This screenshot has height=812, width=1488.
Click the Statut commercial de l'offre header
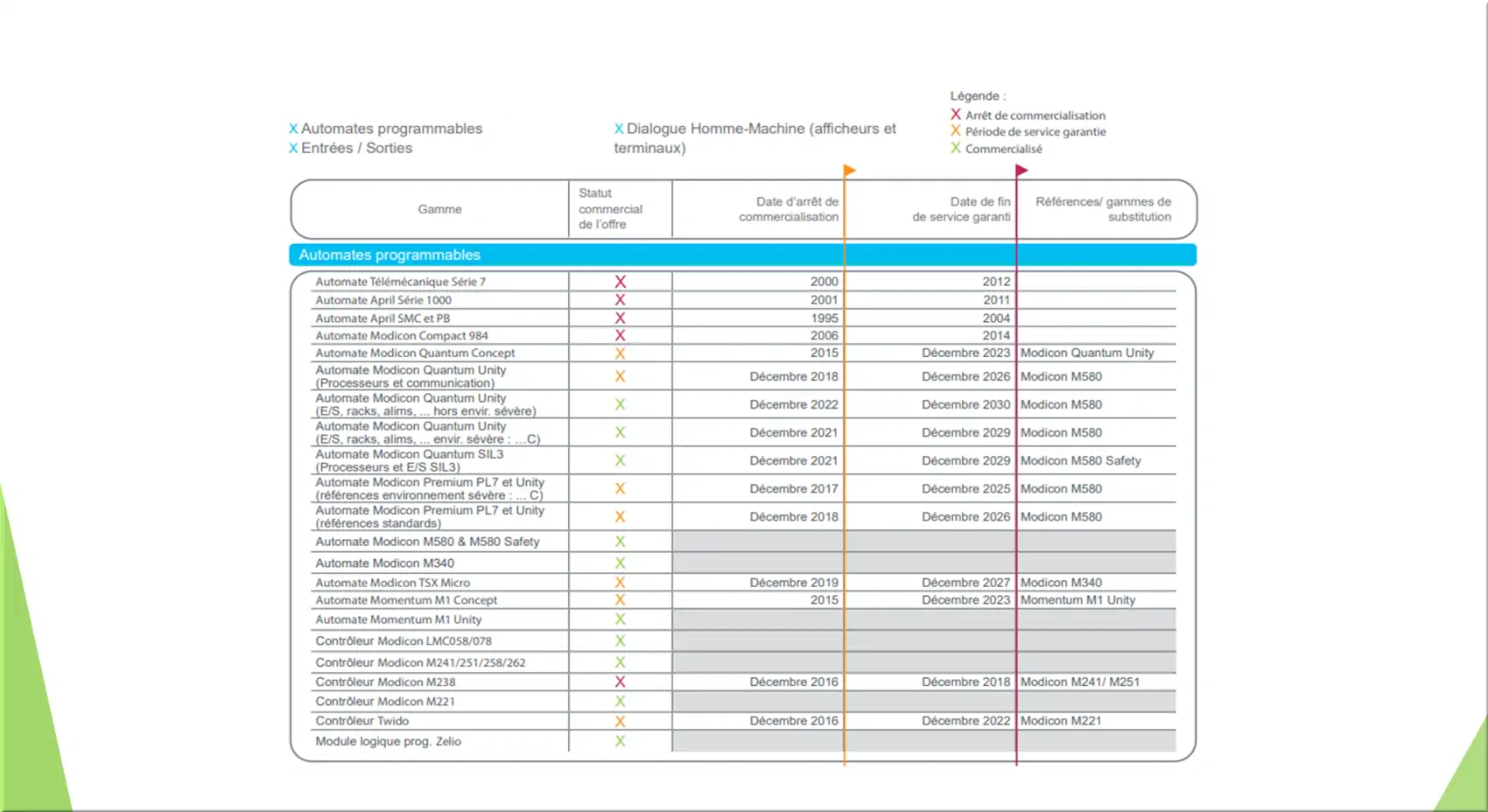point(610,209)
